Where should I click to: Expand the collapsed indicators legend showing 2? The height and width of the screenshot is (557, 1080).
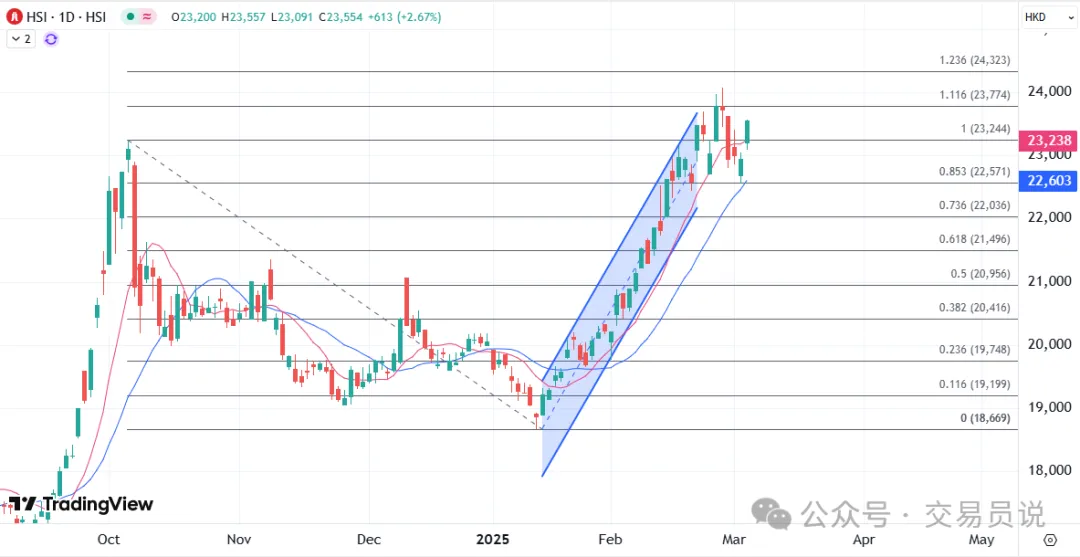point(20,39)
